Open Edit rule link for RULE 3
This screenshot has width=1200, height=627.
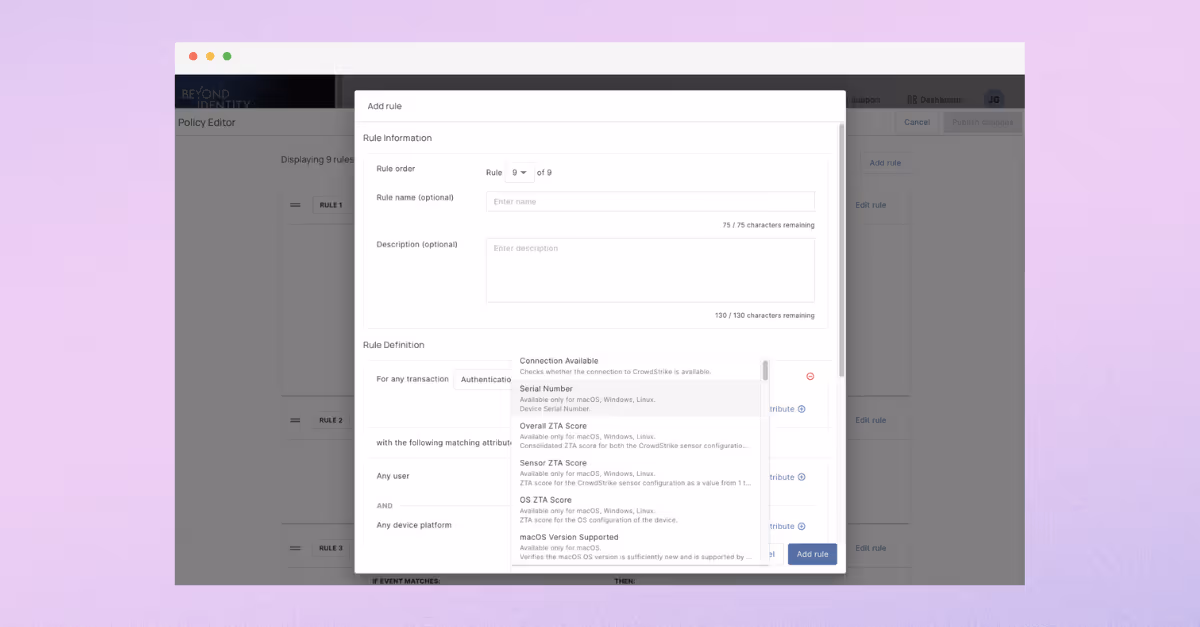coord(870,548)
